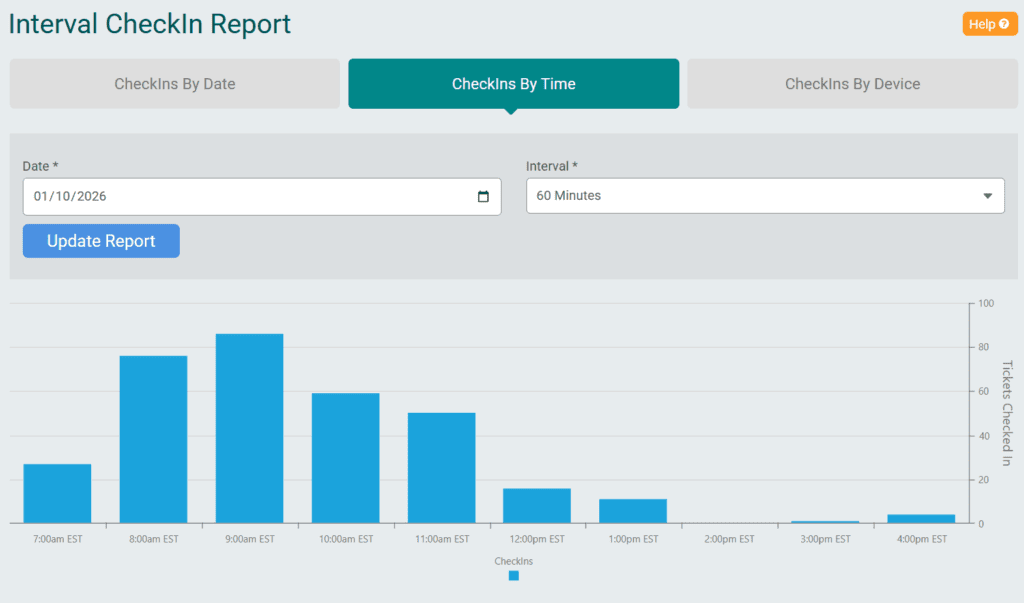Open the calendar picker in the Date field
Viewport: 1024px width, 603px height.
pos(483,196)
